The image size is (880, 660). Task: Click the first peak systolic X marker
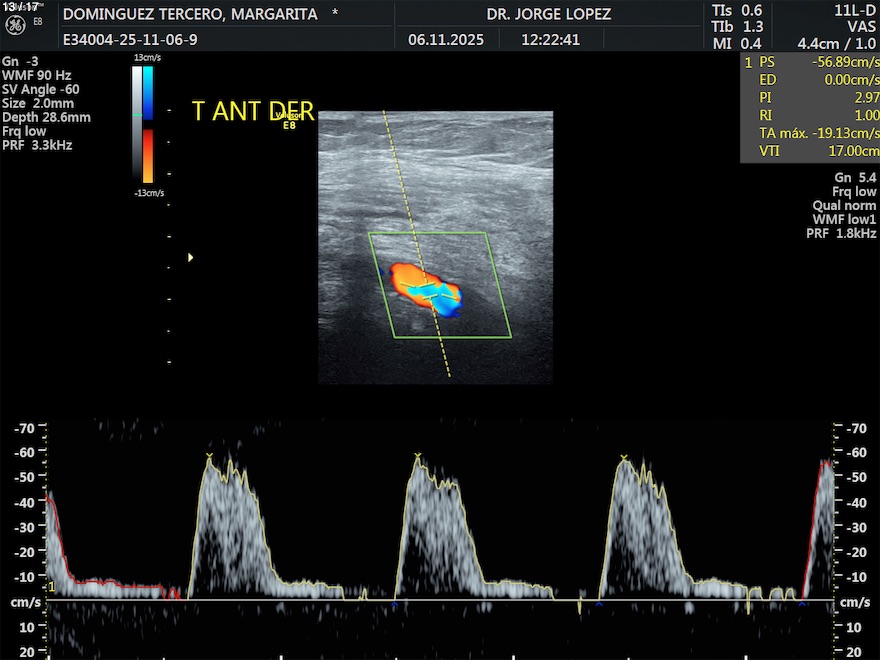(x=209, y=457)
